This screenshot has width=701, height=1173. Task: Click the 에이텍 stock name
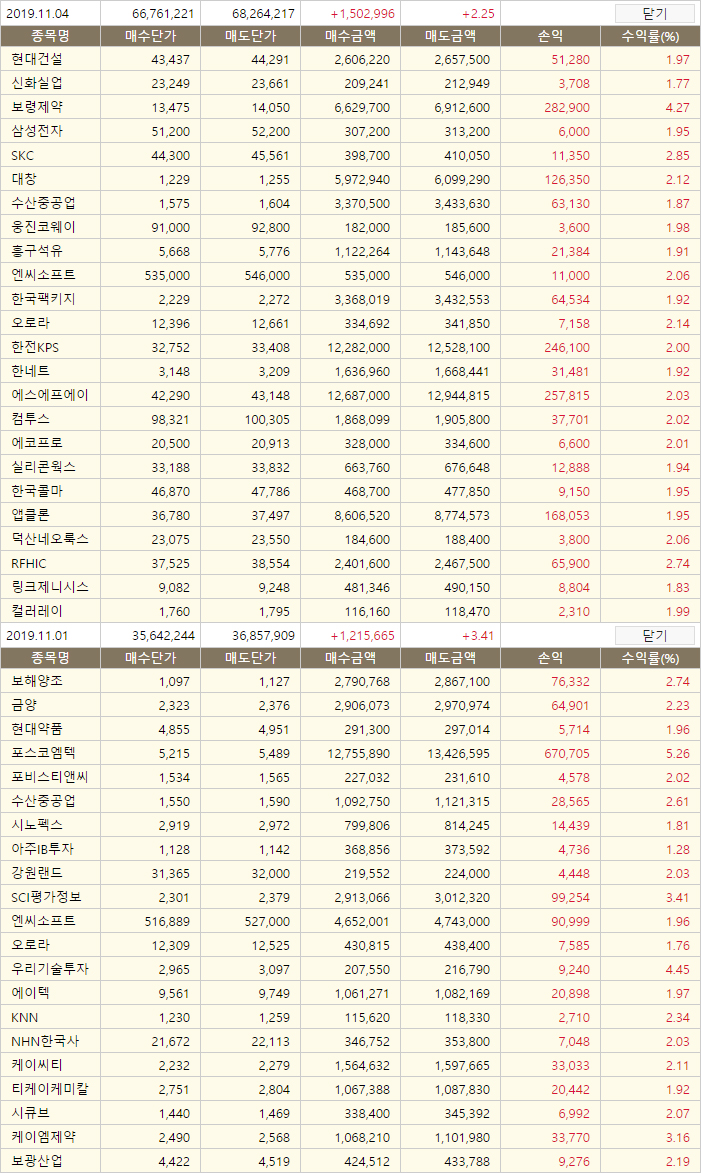[31, 993]
